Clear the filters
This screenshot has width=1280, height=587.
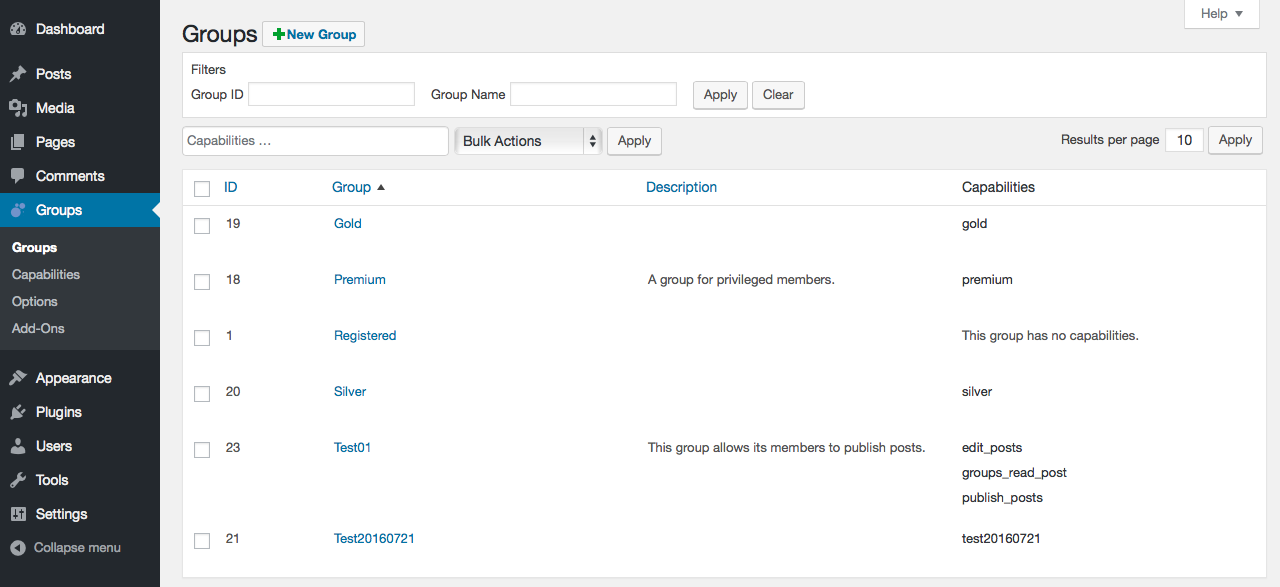pyautogui.click(x=778, y=95)
